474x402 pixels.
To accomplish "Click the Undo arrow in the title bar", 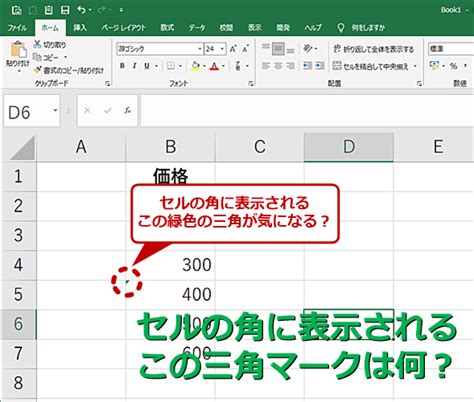I will [81, 10].
